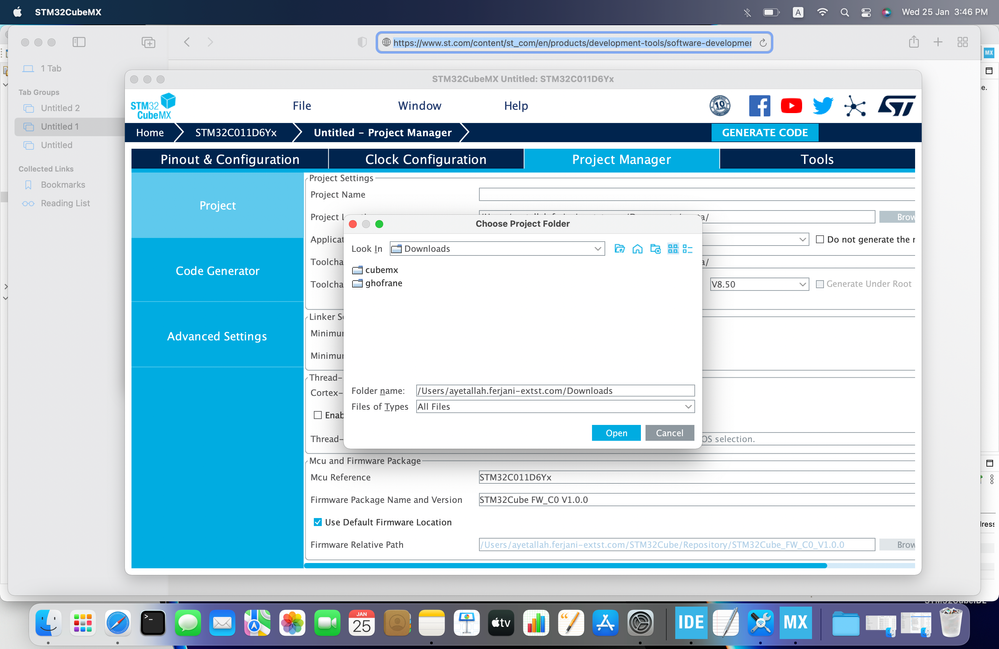
Task: Open Terminal from the dock
Action: point(153,622)
